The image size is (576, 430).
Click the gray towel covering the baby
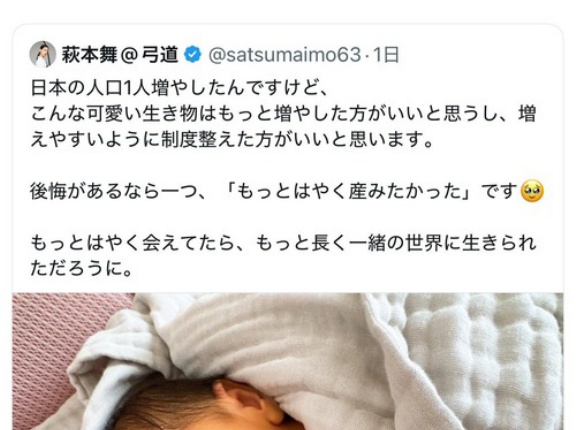tap(257, 342)
